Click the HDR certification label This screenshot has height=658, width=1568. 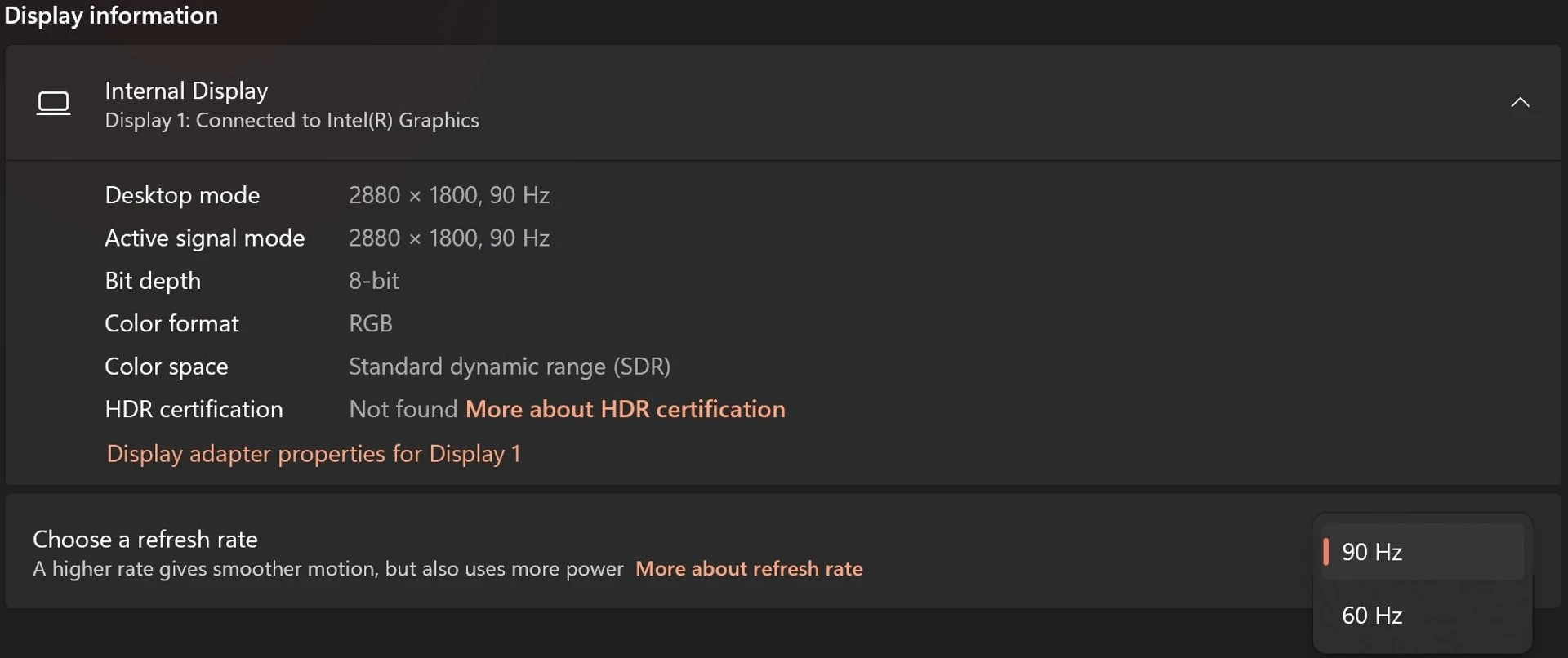point(194,409)
